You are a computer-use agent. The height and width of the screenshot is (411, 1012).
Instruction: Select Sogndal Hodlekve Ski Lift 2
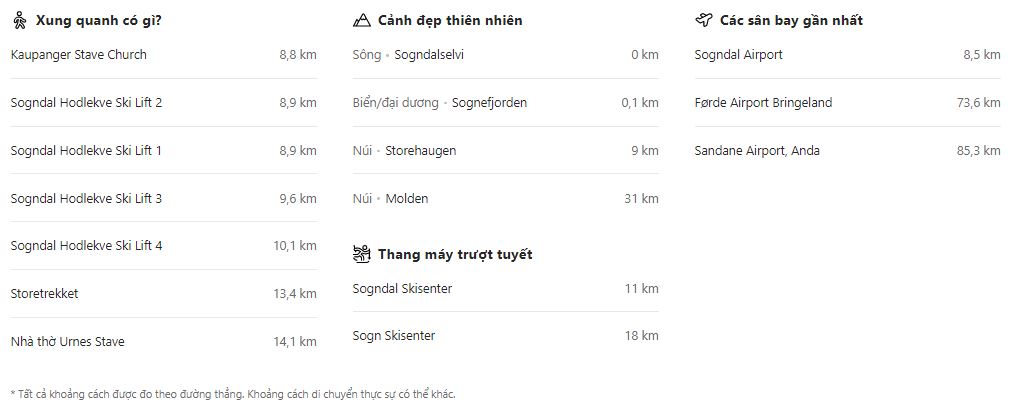[164, 103]
